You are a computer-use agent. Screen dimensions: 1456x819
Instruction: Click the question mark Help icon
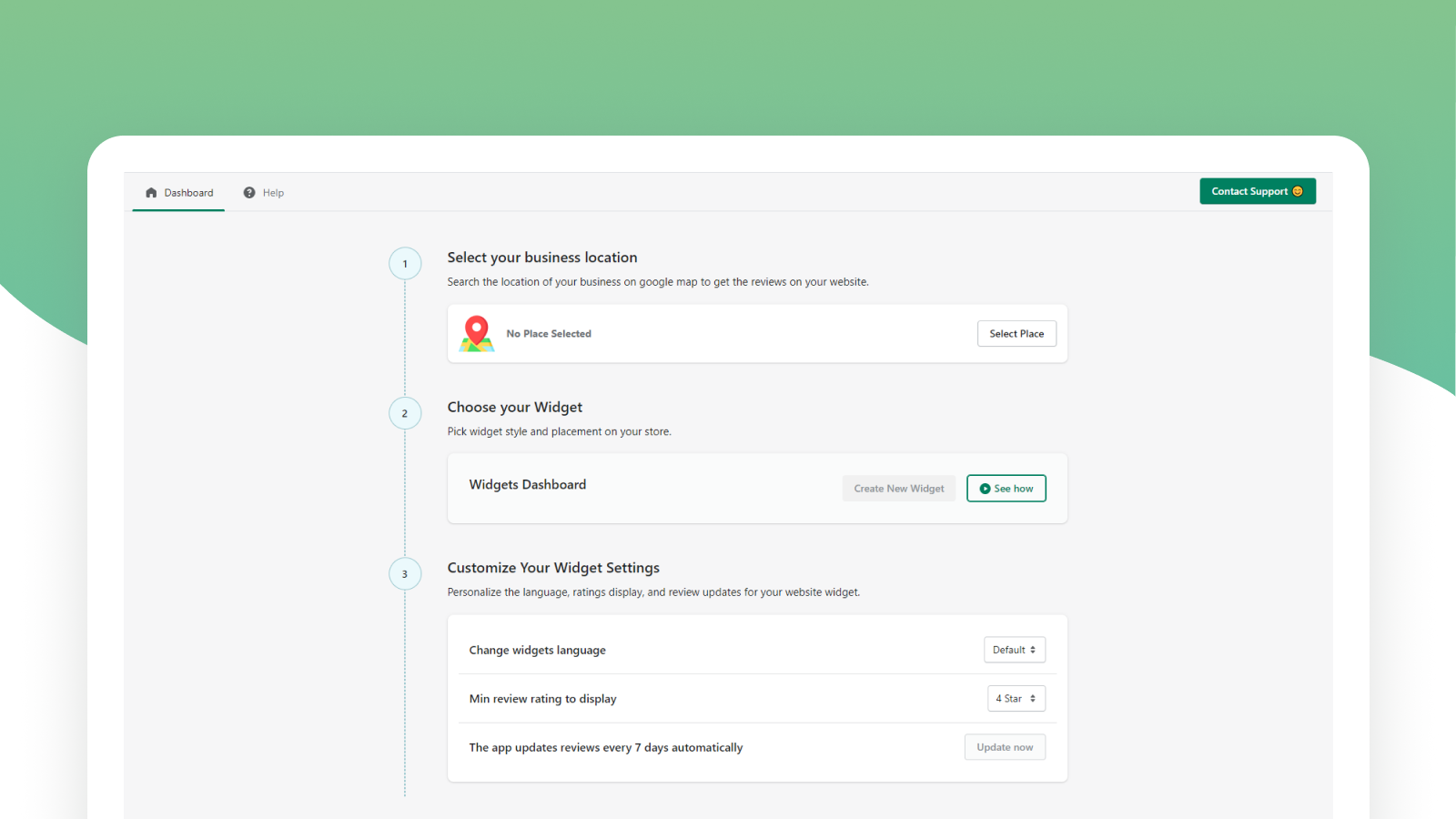(249, 193)
